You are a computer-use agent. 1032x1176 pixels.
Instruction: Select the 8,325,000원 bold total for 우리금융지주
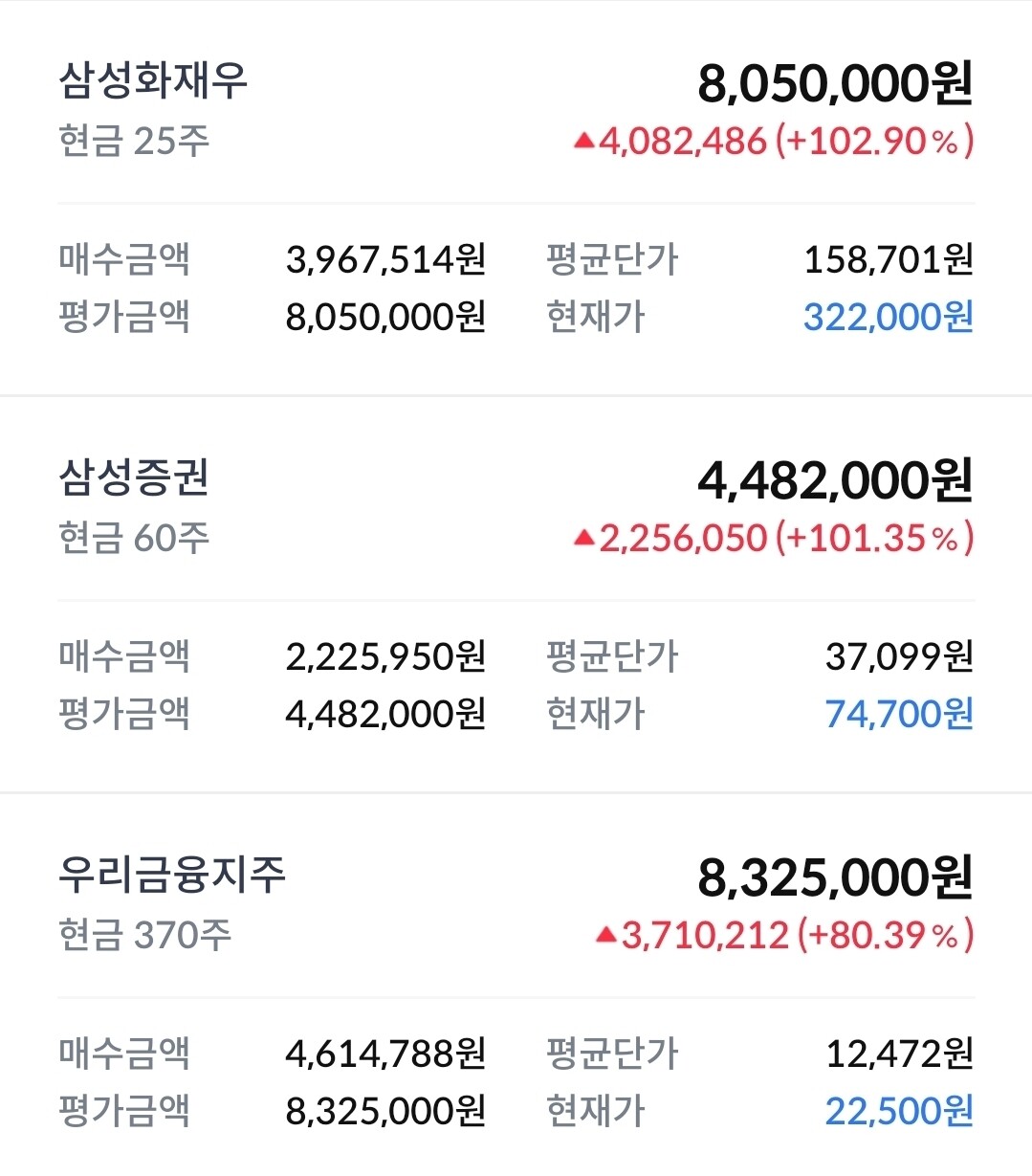pos(834,877)
